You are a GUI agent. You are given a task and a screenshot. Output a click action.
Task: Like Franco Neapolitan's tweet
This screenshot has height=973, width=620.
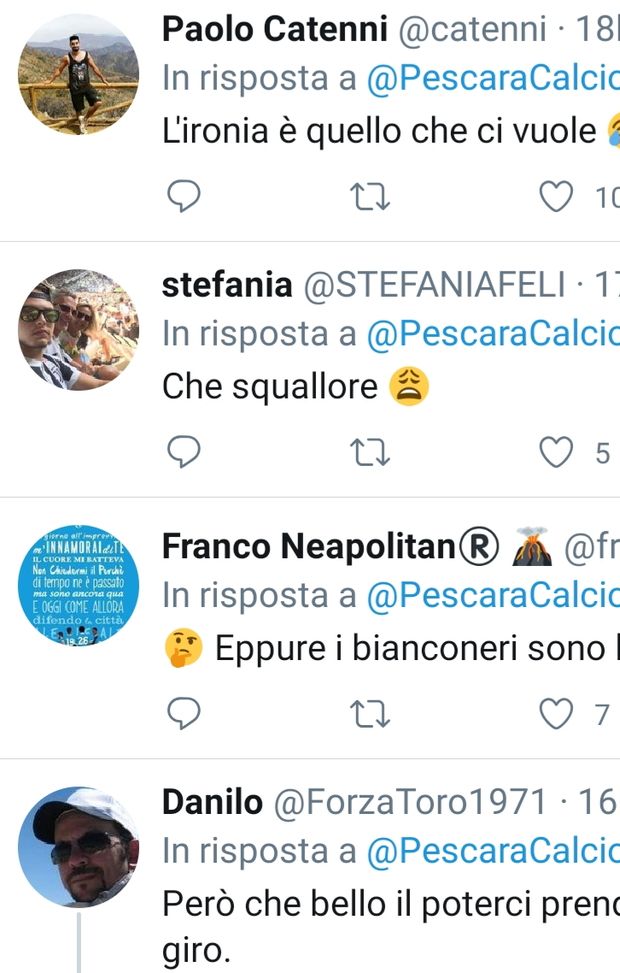556,713
